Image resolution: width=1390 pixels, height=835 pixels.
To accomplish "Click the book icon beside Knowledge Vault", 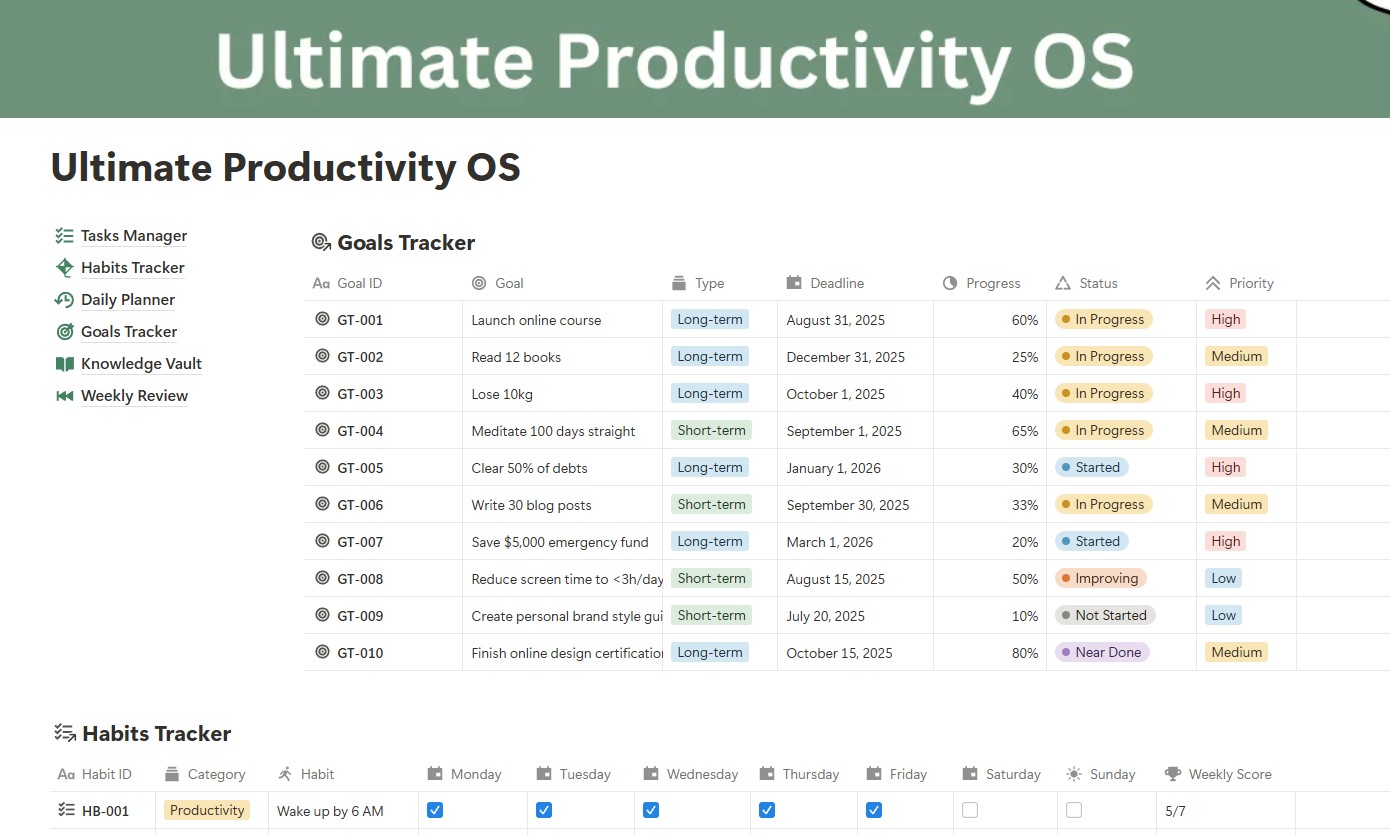I will pyautogui.click(x=64, y=363).
